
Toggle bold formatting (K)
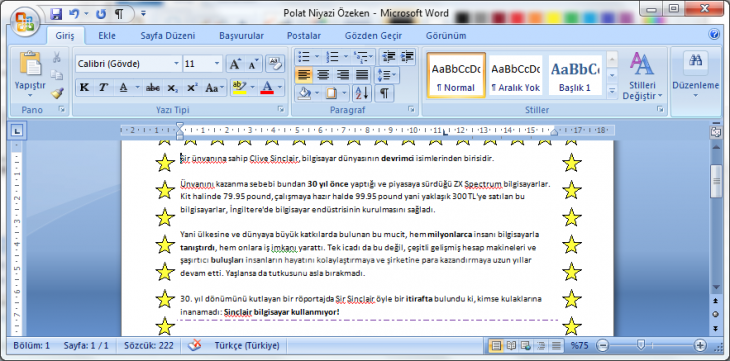coord(84,88)
